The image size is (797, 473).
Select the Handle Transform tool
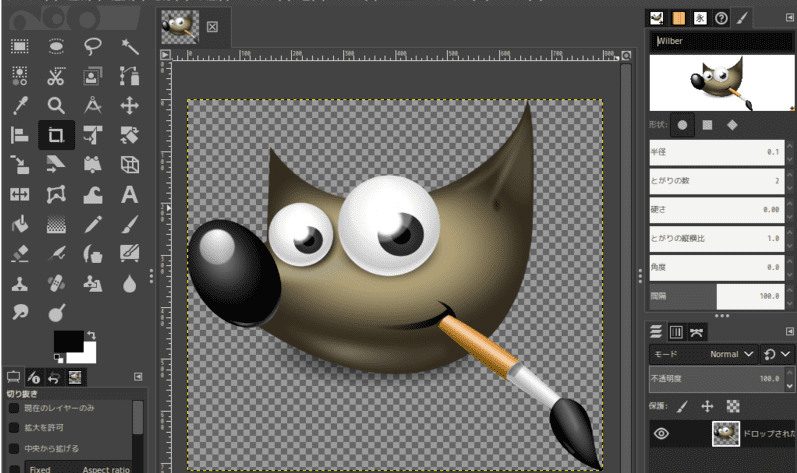tap(93, 165)
